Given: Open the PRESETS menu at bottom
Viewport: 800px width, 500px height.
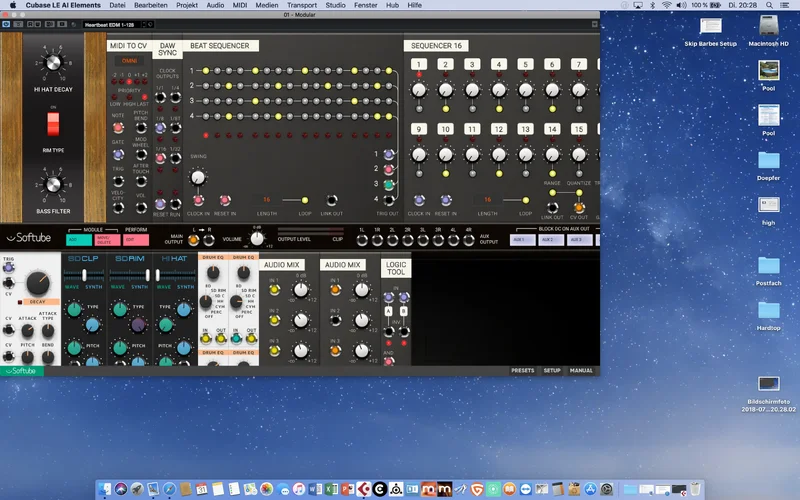Looking at the screenshot, I should [x=523, y=370].
